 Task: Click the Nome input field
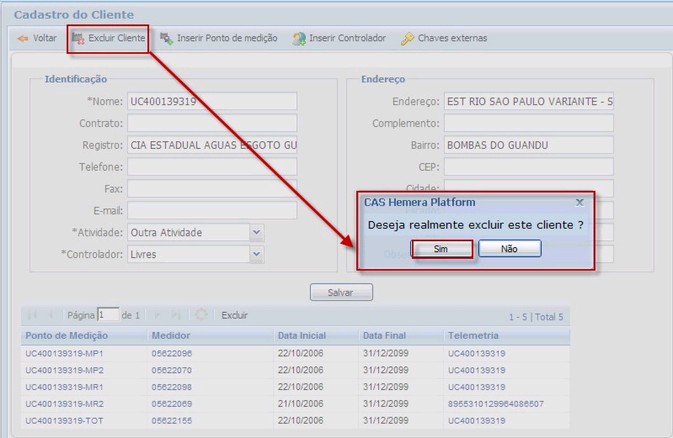pyautogui.click(x=211, y=101)
